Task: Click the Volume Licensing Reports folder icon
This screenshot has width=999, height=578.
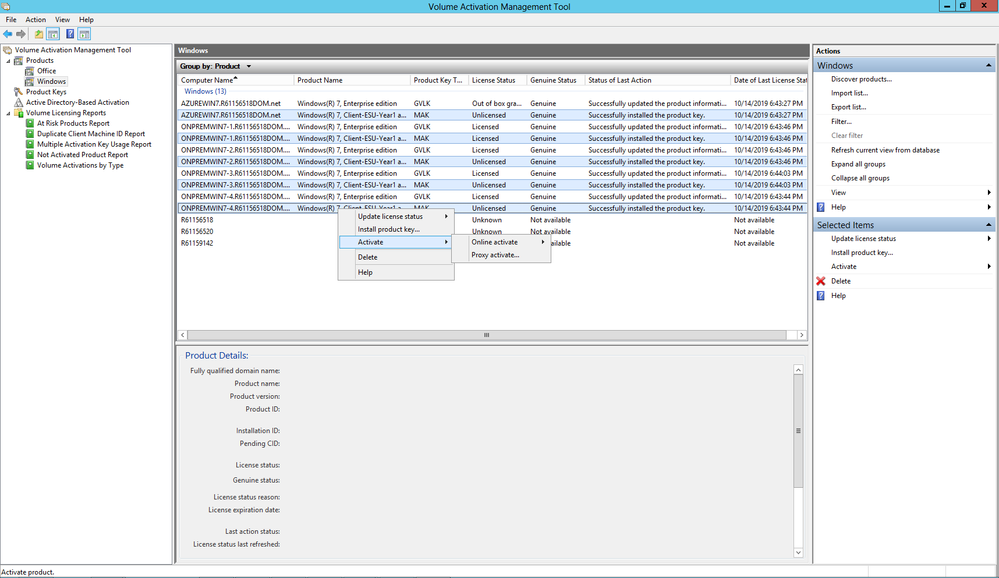Action: (x=18, y=113)
